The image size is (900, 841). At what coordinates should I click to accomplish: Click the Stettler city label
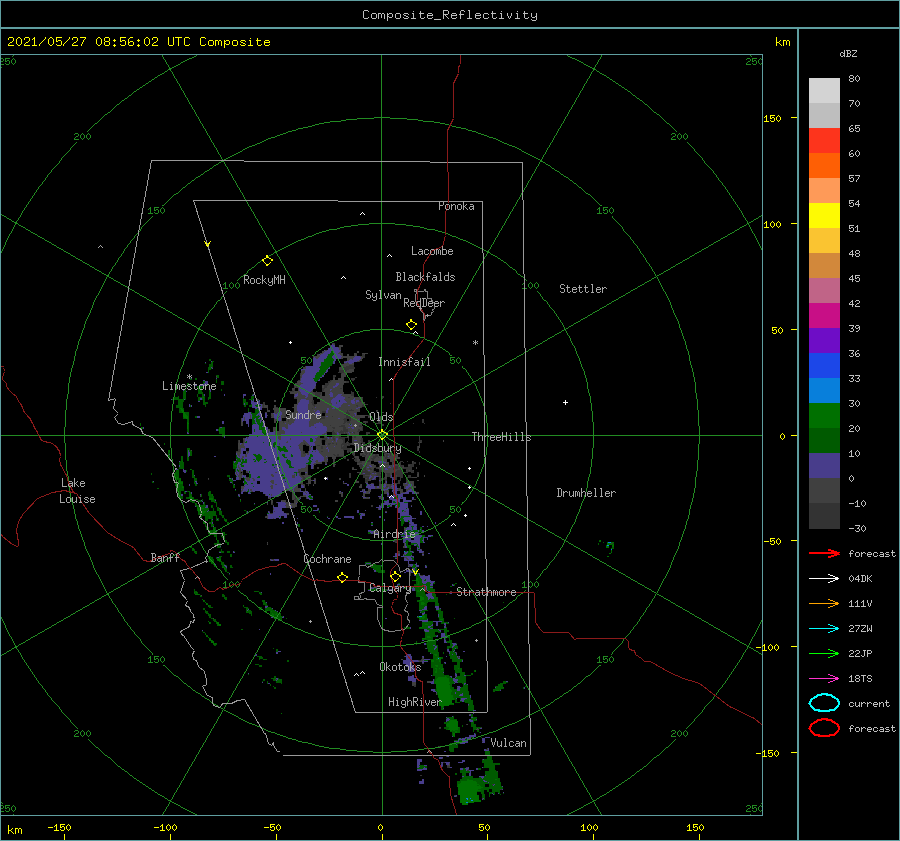coord(583,289)
